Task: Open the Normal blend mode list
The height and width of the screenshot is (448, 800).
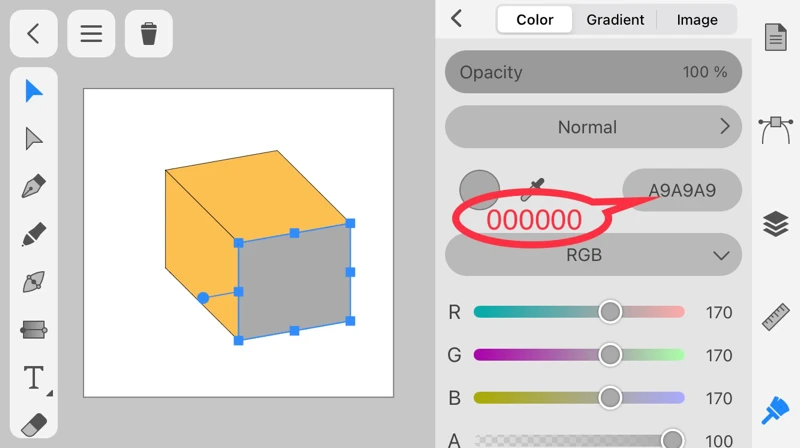Action: (x=593, y=127)
